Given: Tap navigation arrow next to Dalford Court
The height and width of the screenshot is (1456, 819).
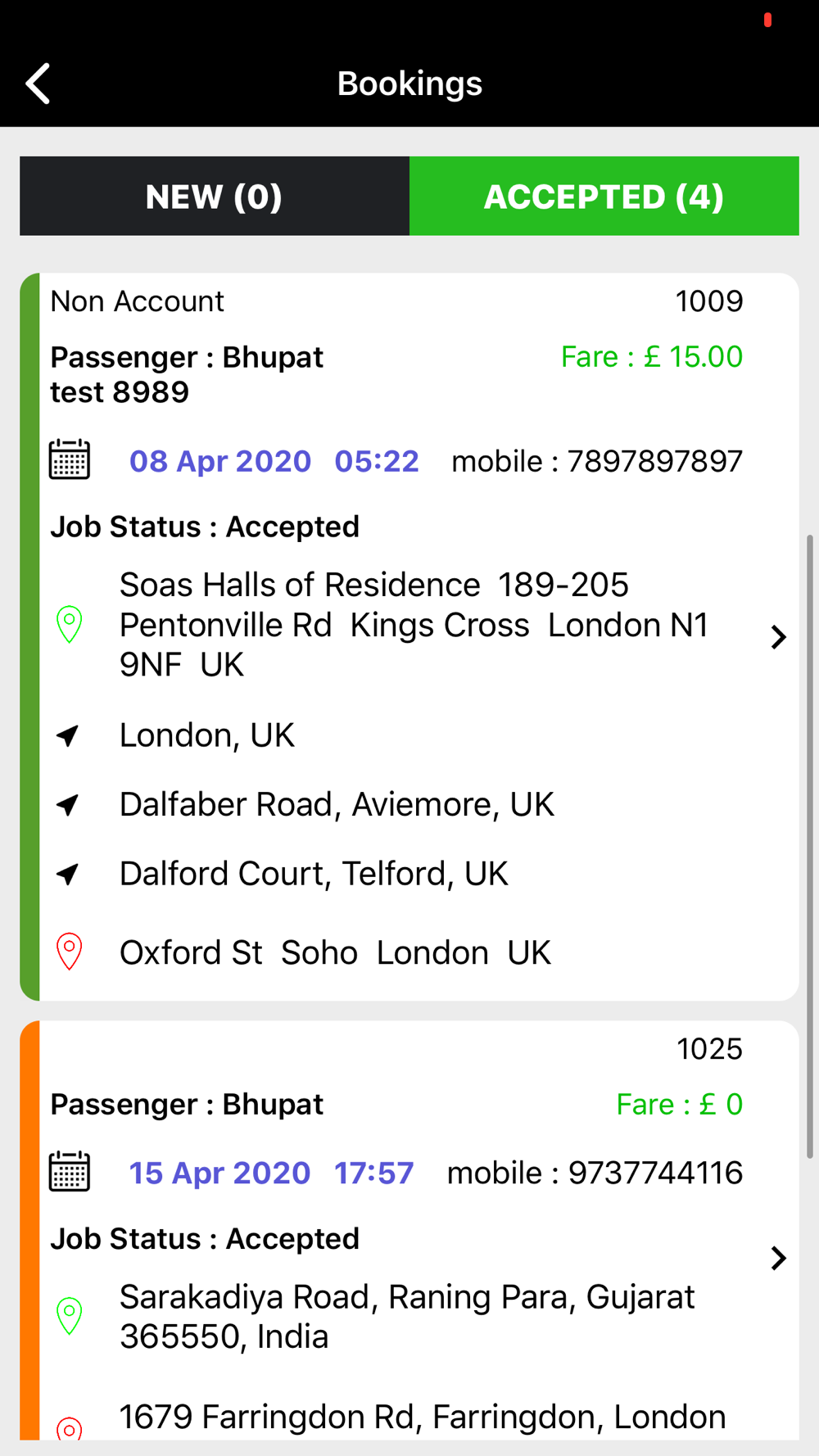Looking at the screenshot, I should (68, 874).
